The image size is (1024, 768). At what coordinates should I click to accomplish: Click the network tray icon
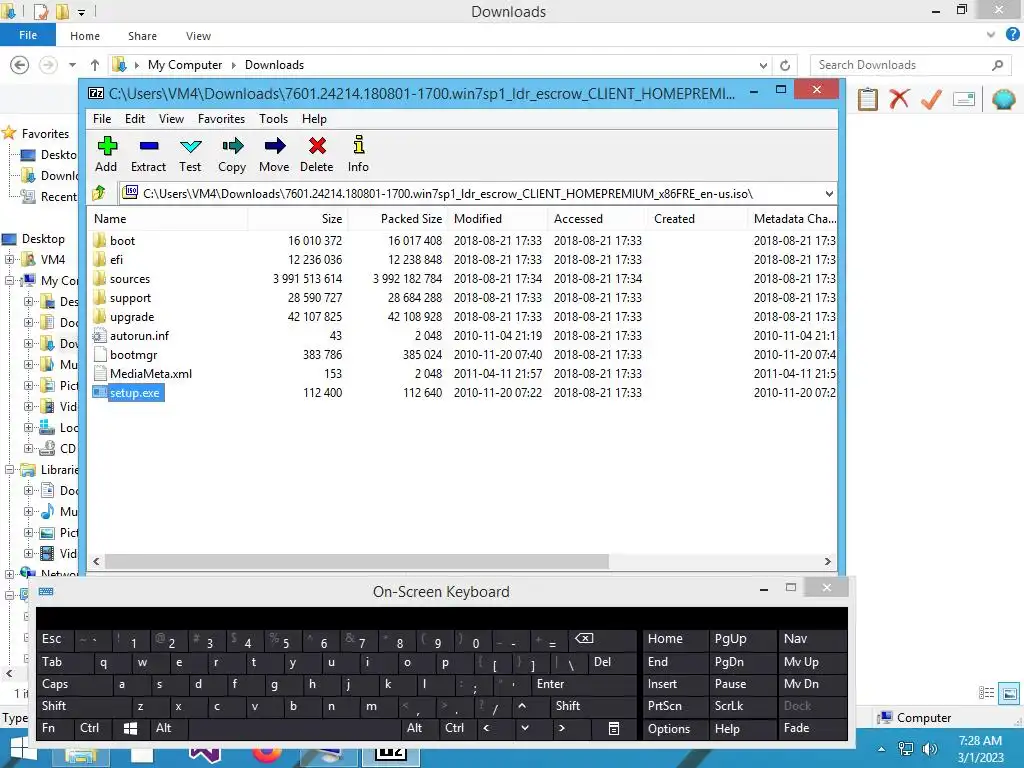906,749
